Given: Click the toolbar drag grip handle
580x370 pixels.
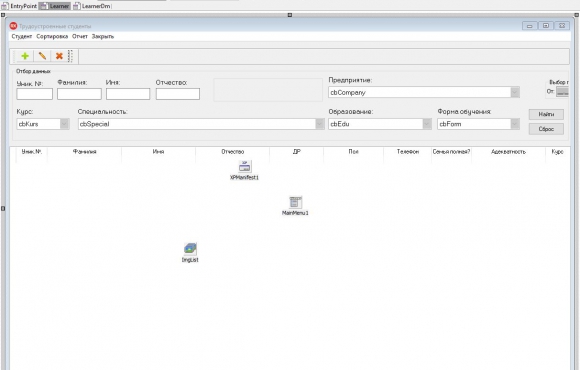Looking at the screenshot, I should (x=71, y=56).
